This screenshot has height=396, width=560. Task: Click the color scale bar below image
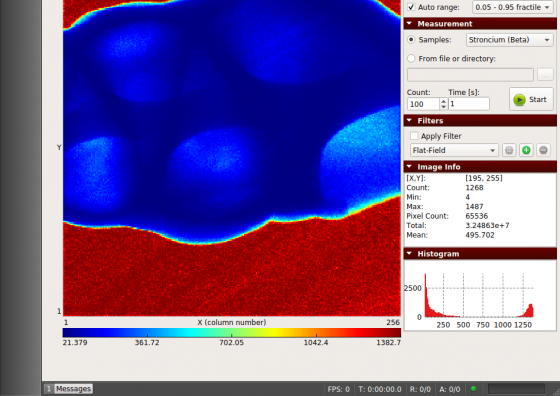pos(231,333)
